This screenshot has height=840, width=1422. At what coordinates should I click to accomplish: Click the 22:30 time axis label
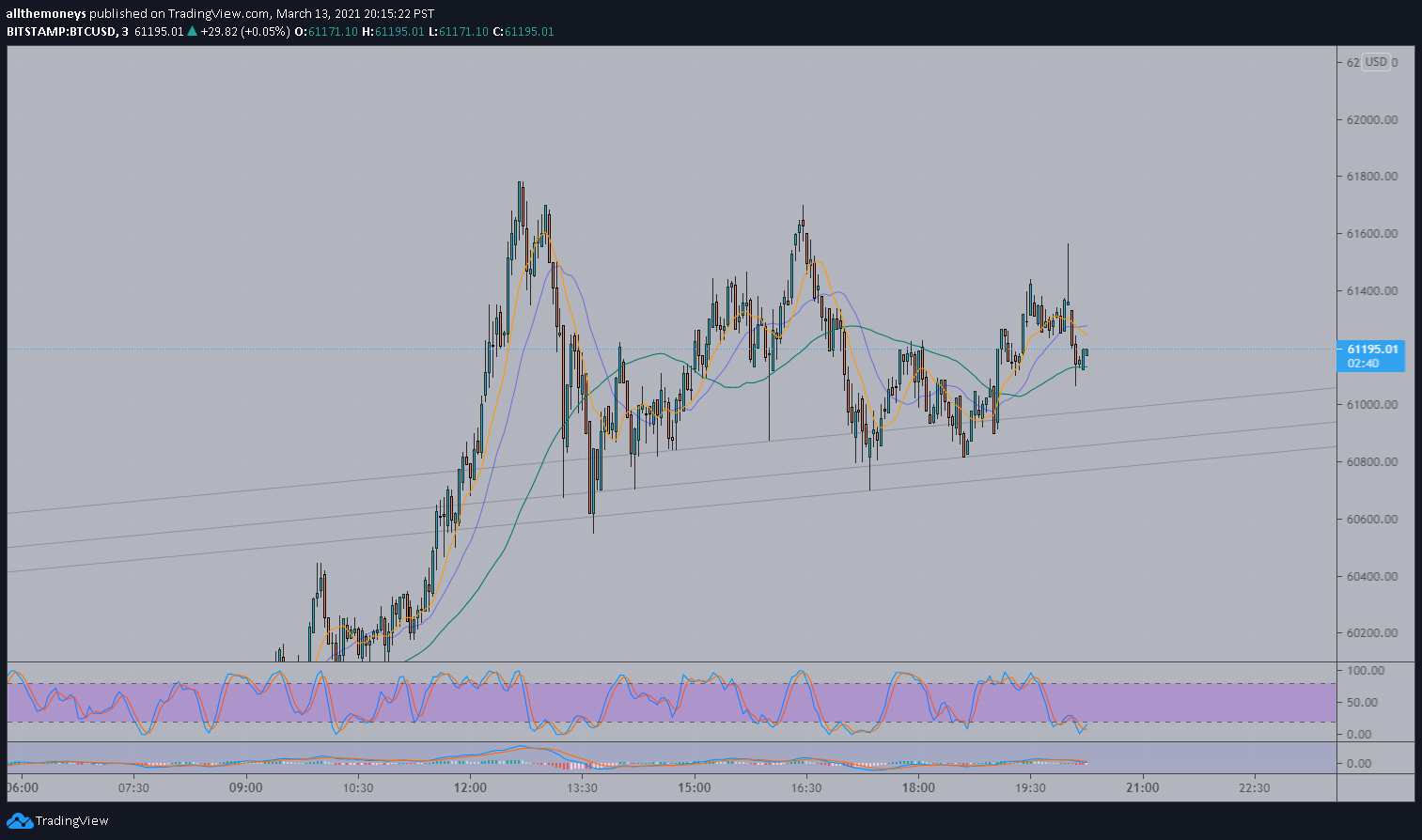(x=1255, y=787)
